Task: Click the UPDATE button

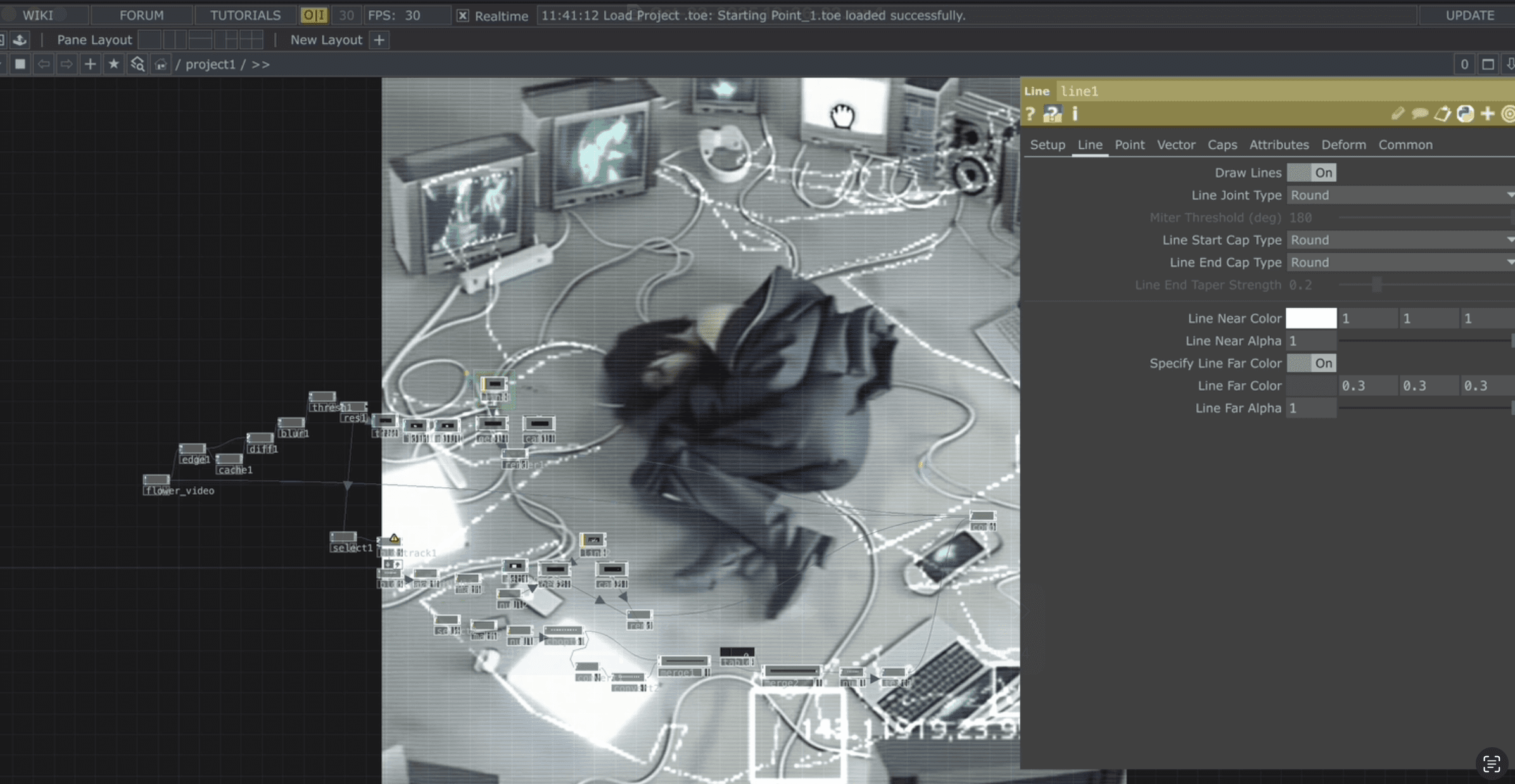Action: 1469,15
